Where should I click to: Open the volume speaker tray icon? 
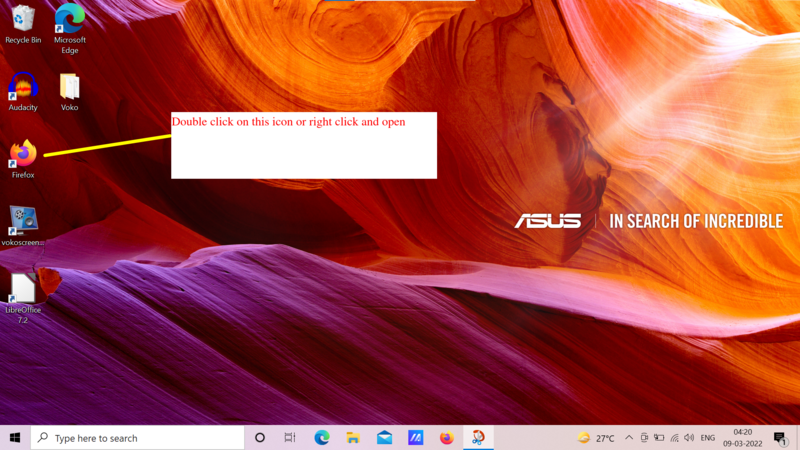click(689, 438)
